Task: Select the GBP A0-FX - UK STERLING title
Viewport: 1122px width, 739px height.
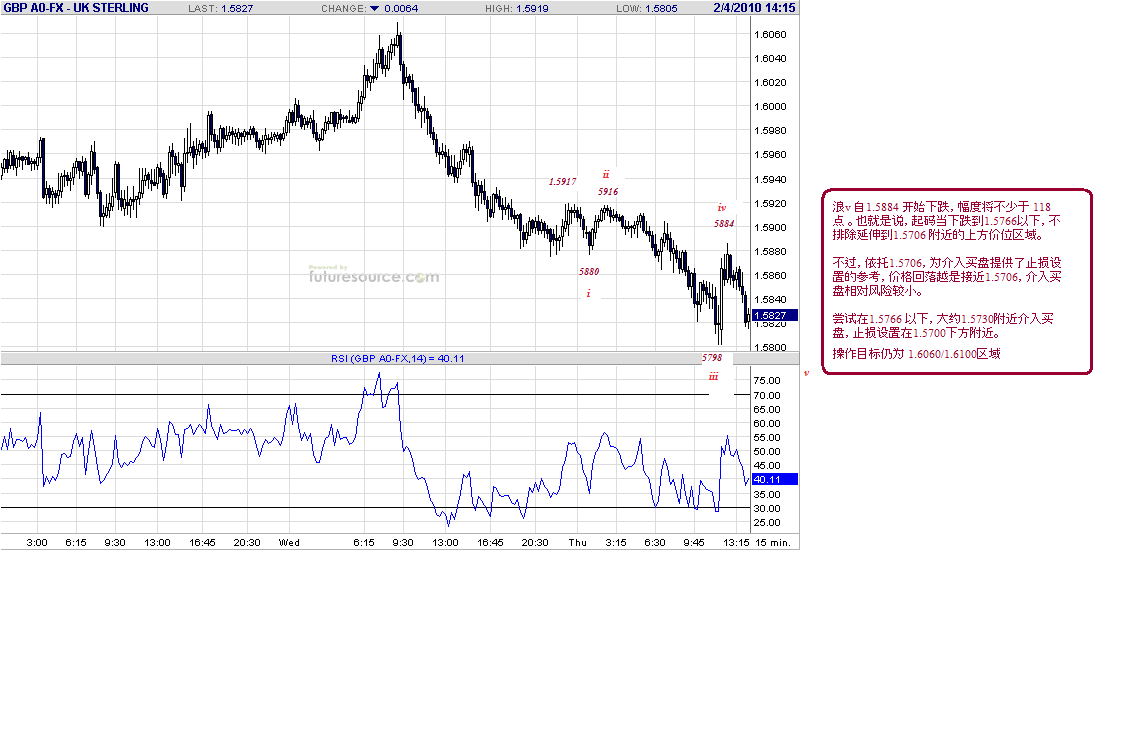Action: click(x=76, y=8)
